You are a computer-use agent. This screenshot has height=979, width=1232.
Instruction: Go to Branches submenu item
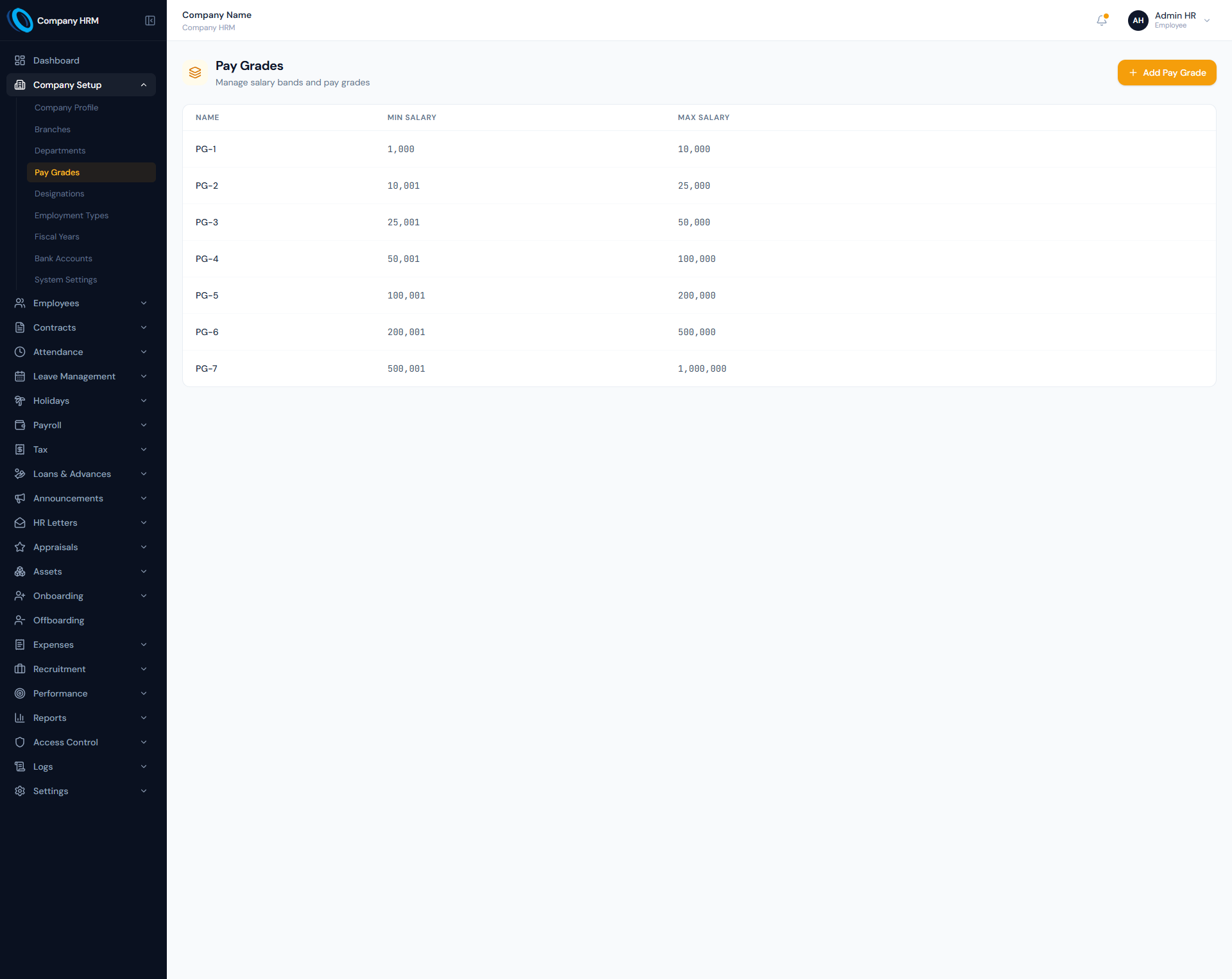[91, 129]
